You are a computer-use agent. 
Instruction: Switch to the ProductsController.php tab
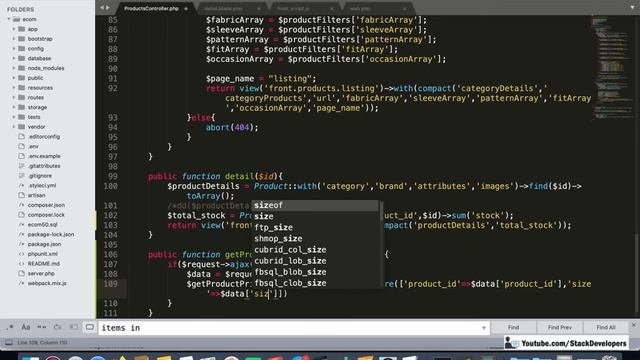click(151, 9)
